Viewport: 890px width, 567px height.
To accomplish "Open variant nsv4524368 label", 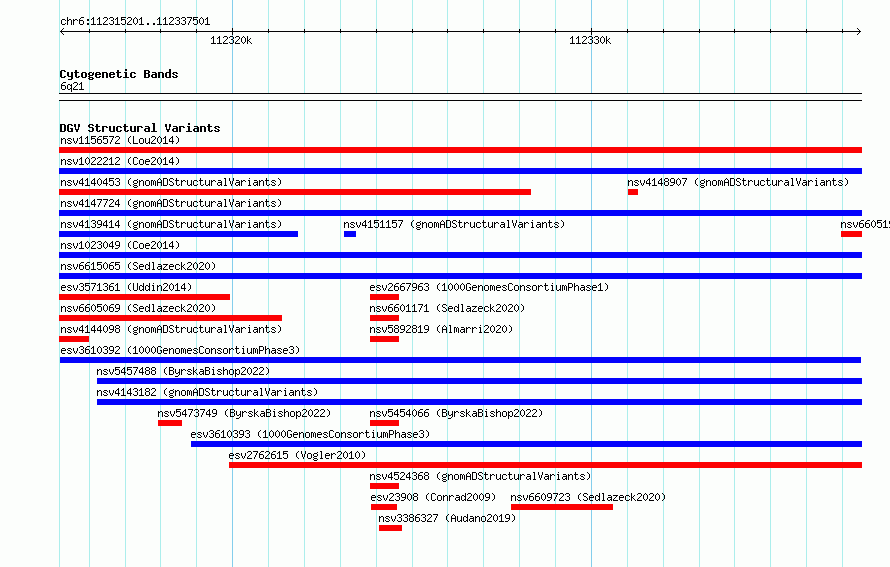I will pyautogui.click(x=480, y=476).
